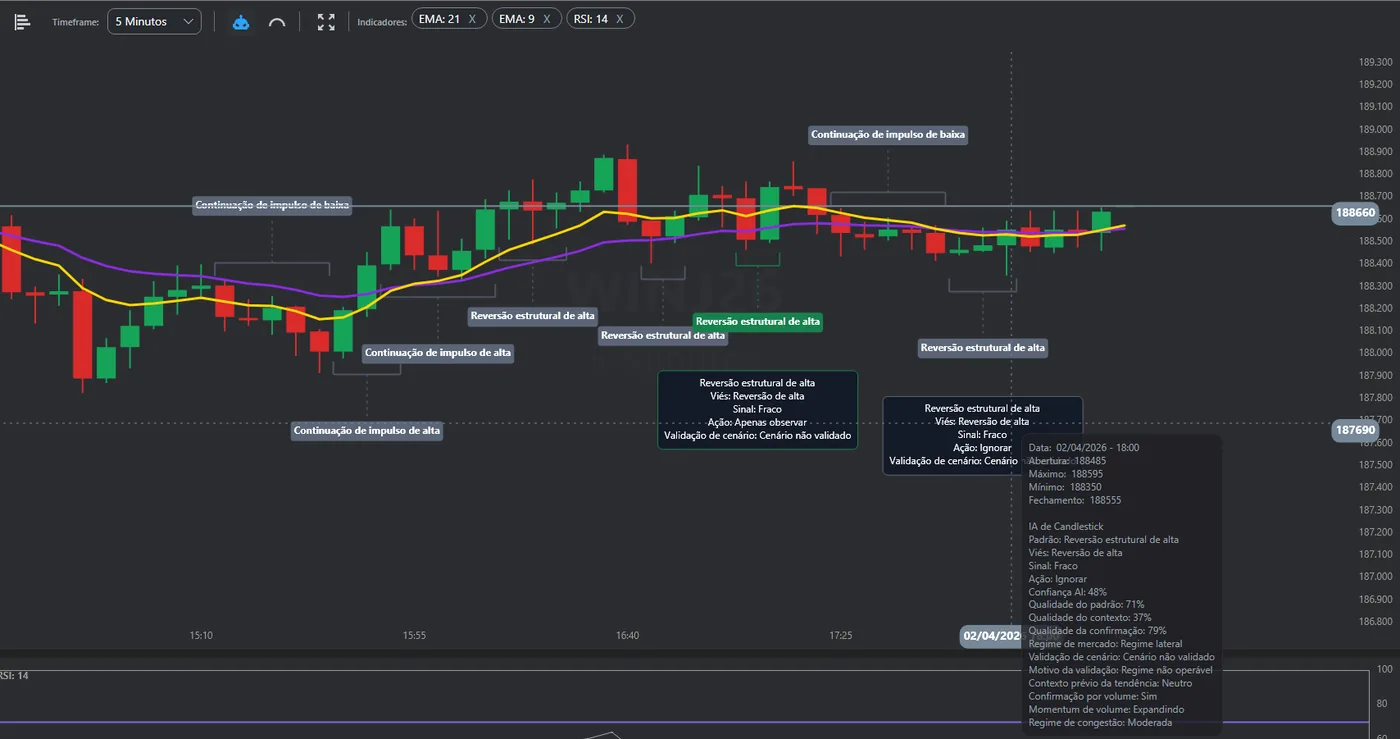
Task: Click the 188660 current price tag
Action: click(1356, 213)
